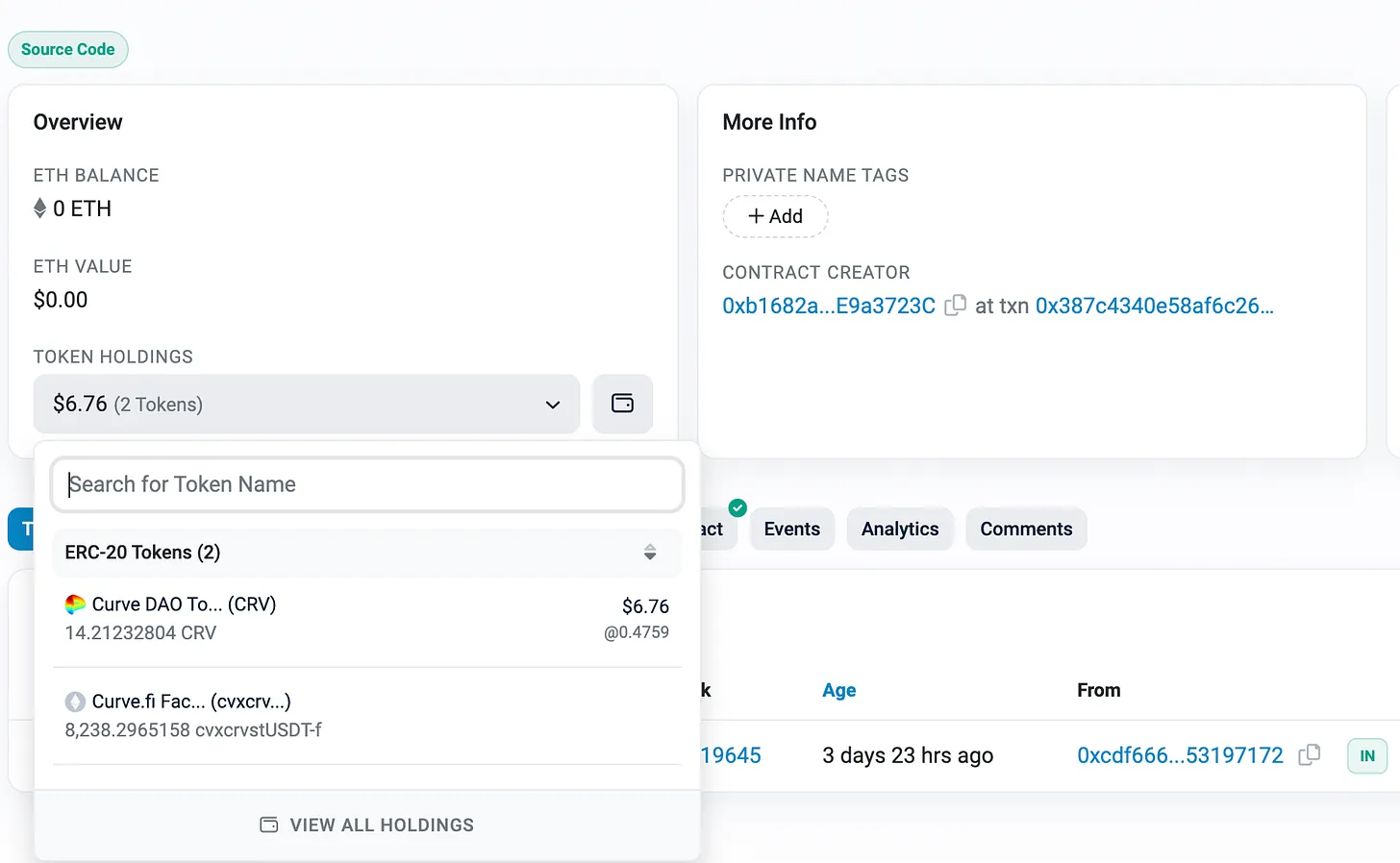Click the wallet icon beside token holdings
The height and width of the screenshot is (863, 1400).
(622, 404)
